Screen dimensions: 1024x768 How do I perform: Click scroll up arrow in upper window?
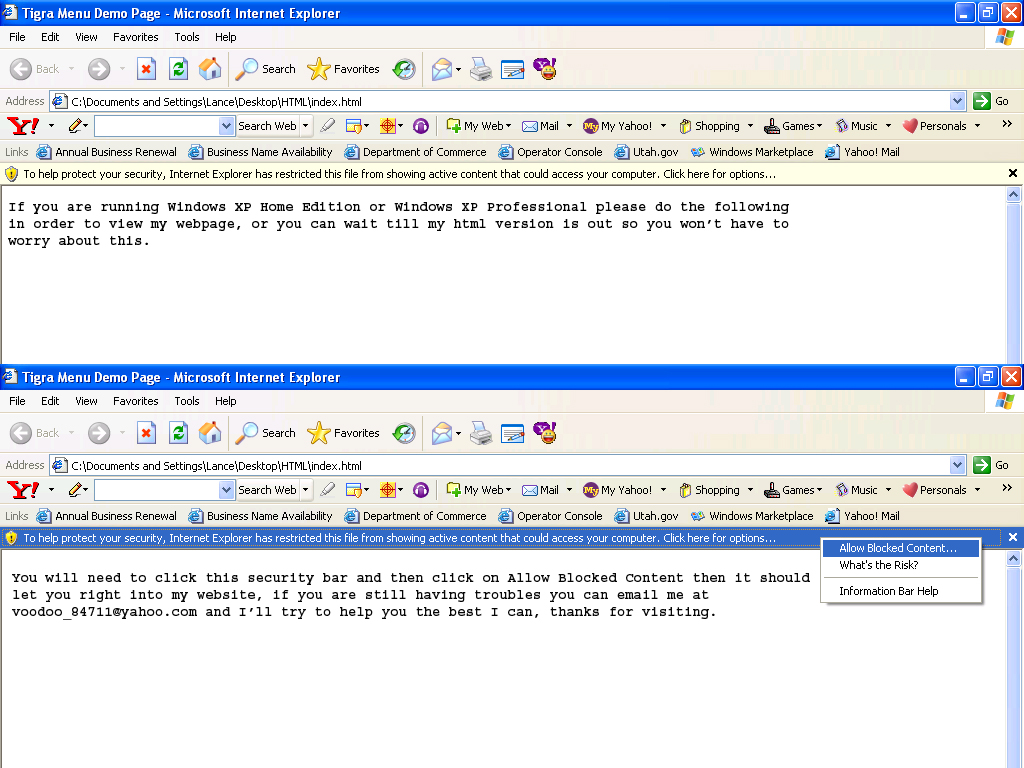[1013, 194]
